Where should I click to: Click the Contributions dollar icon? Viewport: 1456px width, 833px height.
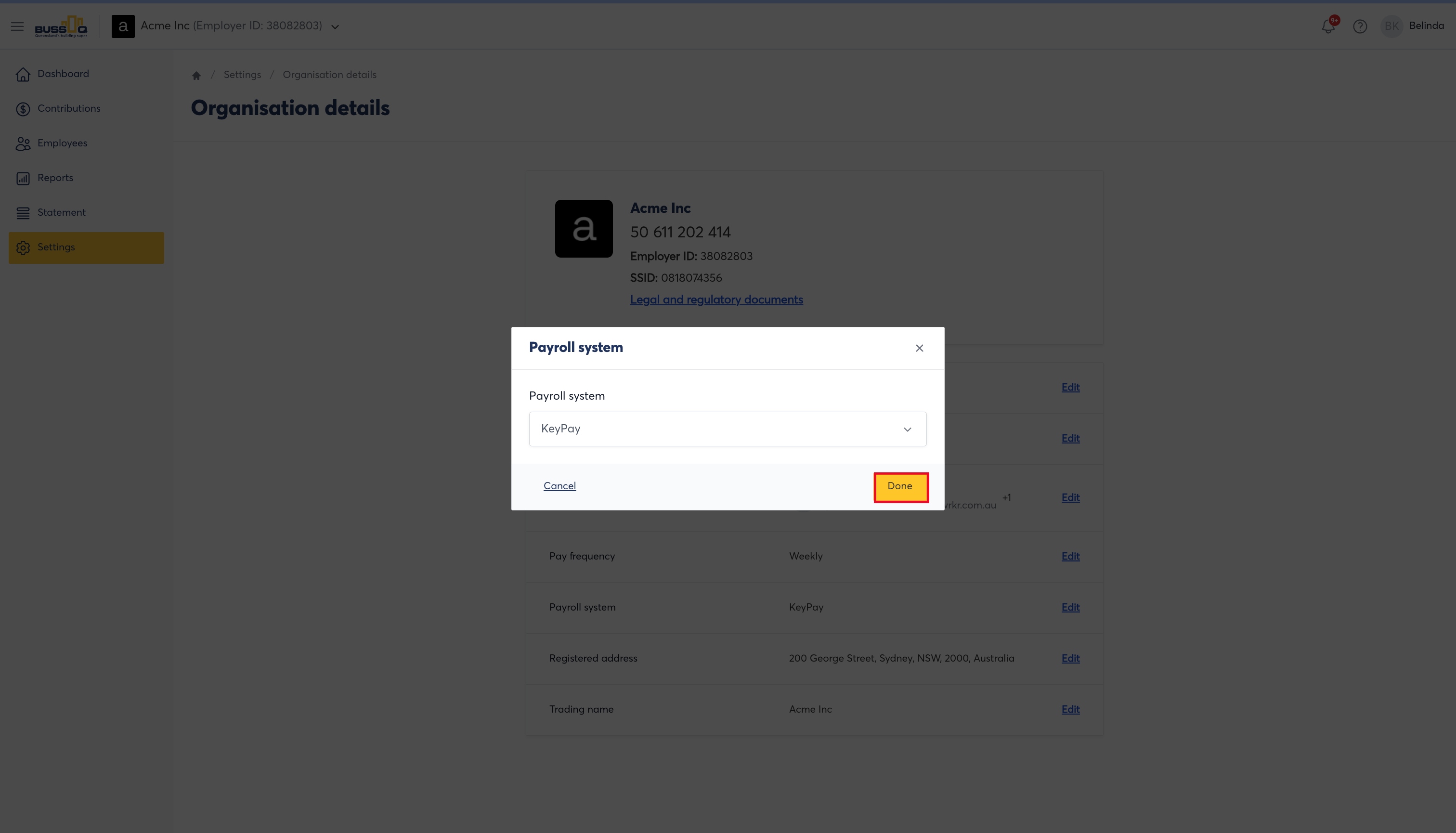23,109
